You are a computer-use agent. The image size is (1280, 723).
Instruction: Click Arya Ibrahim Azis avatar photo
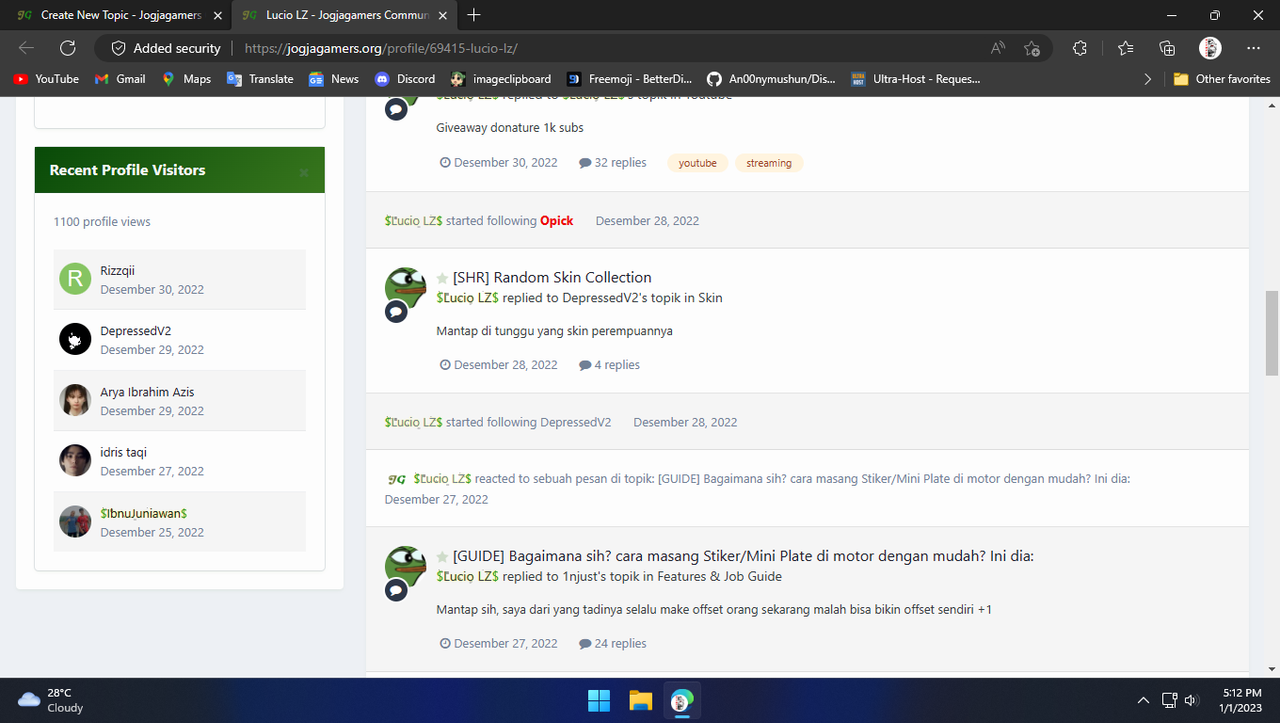click(x=75, y=400)
